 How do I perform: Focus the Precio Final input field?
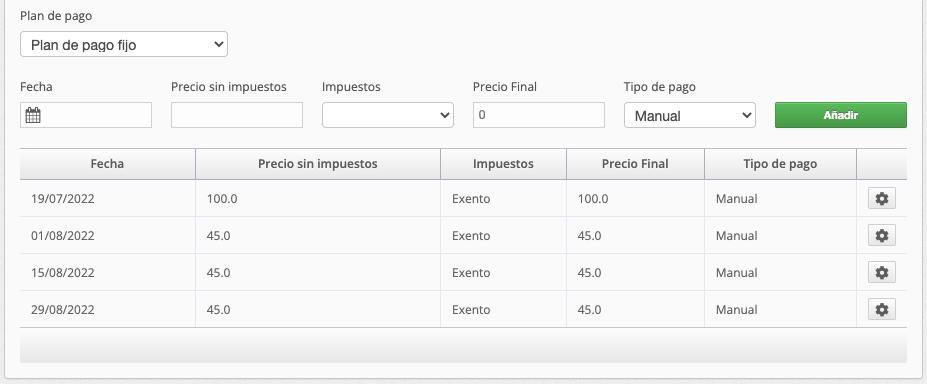[539, 115]
